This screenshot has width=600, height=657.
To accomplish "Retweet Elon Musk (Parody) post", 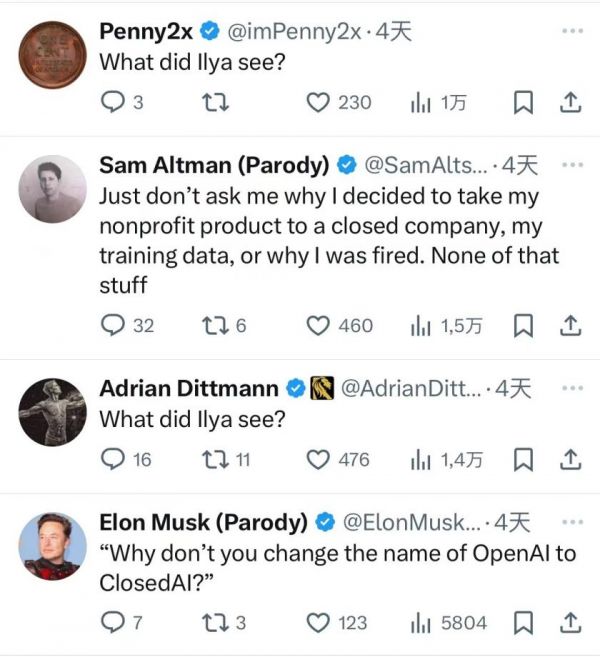I will click(213, 623).
